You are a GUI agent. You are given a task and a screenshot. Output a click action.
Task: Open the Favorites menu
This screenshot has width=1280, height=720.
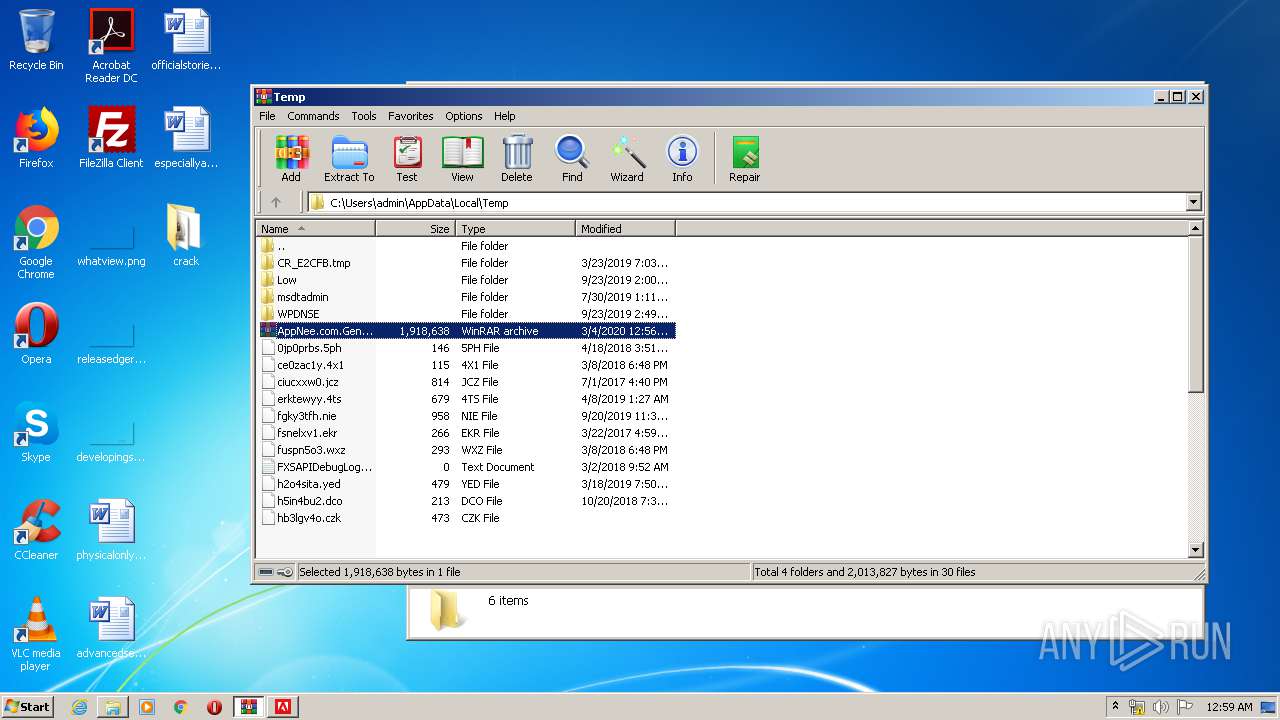411,116
